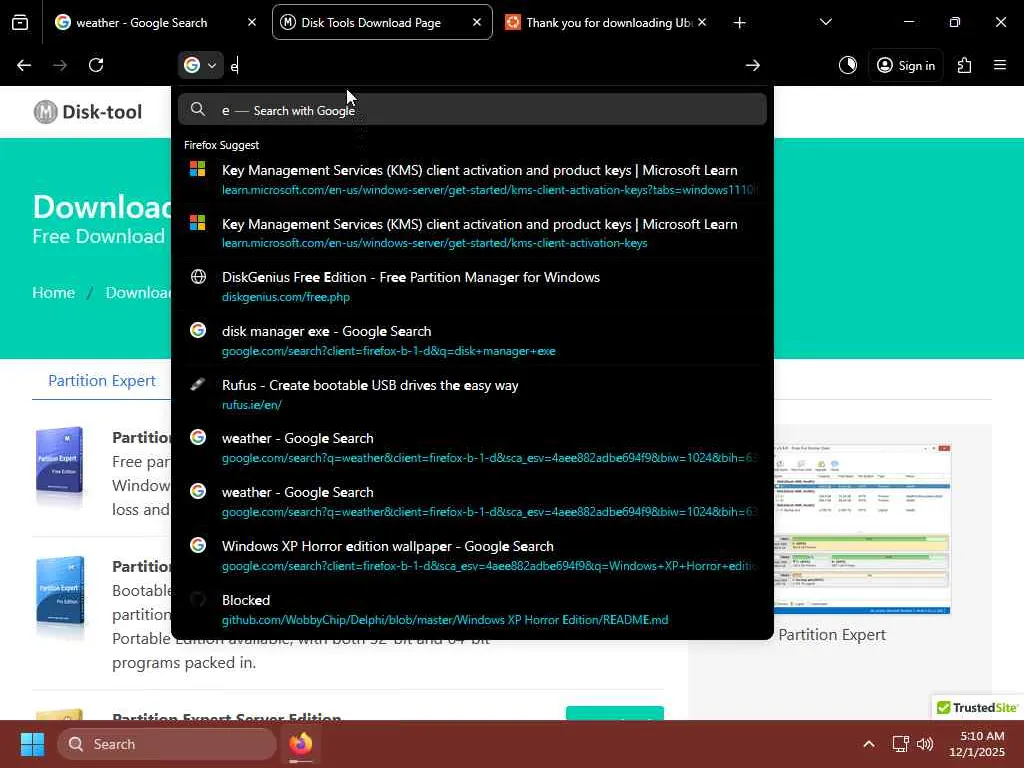1024x768 pixels.
Task: Open clock showing 5:10 AM
Action: (x=977, y=744)
